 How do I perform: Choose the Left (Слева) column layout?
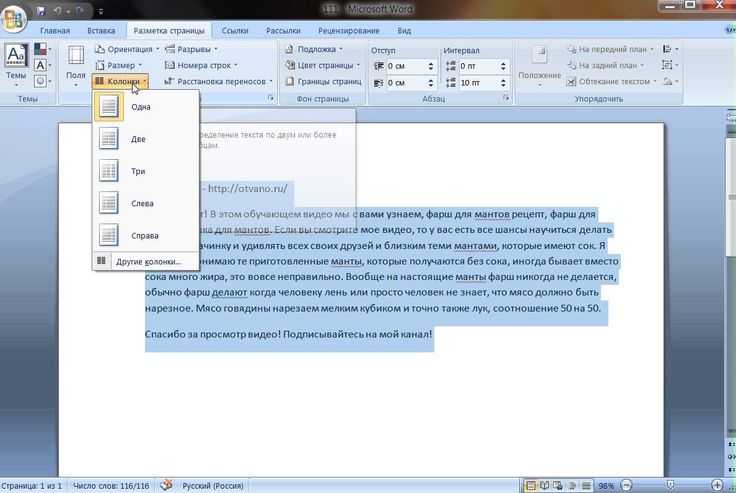pyautogui.click(x=146, y=203)
